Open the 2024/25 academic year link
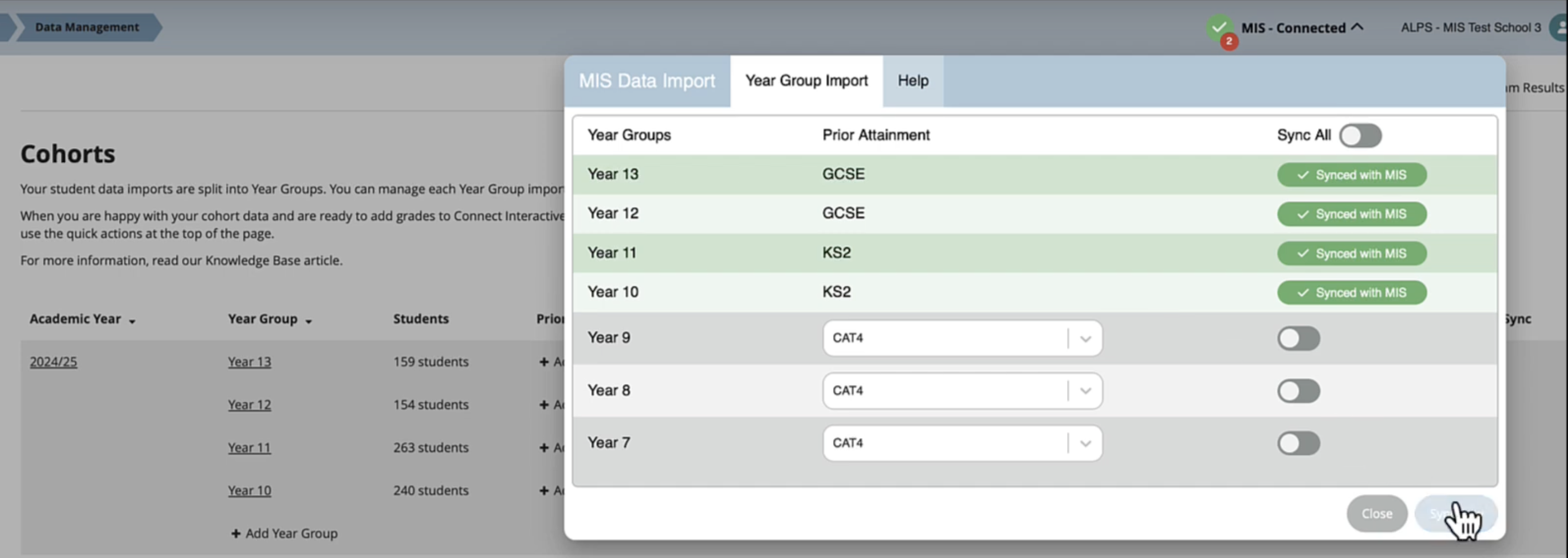Image resolution: width=1568 pixels, height=558 pixels. click(54, 361)
